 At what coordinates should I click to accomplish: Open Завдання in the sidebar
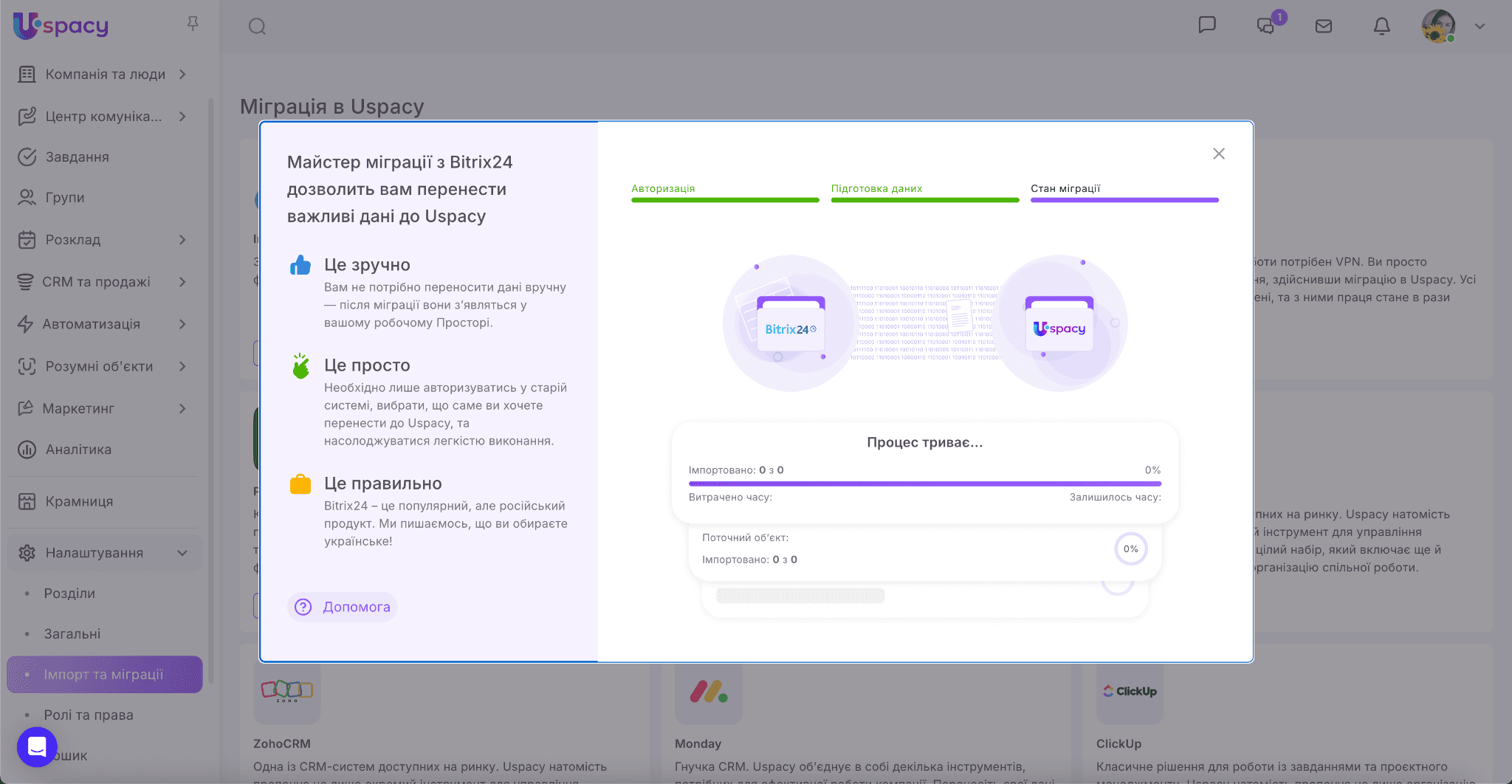[77, 157]
